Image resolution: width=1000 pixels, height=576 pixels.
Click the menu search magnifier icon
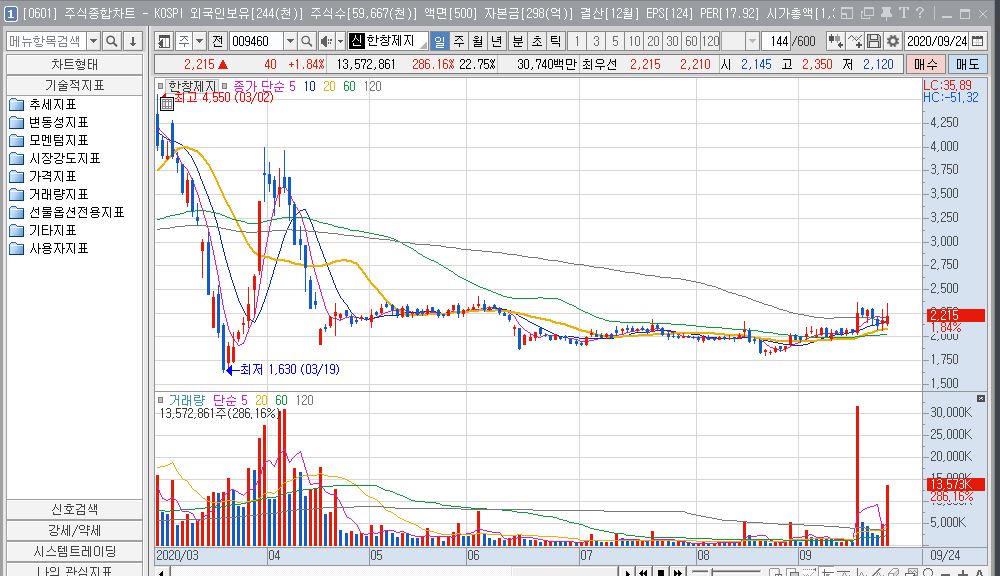pyautogui.click(x=112, y=41)
